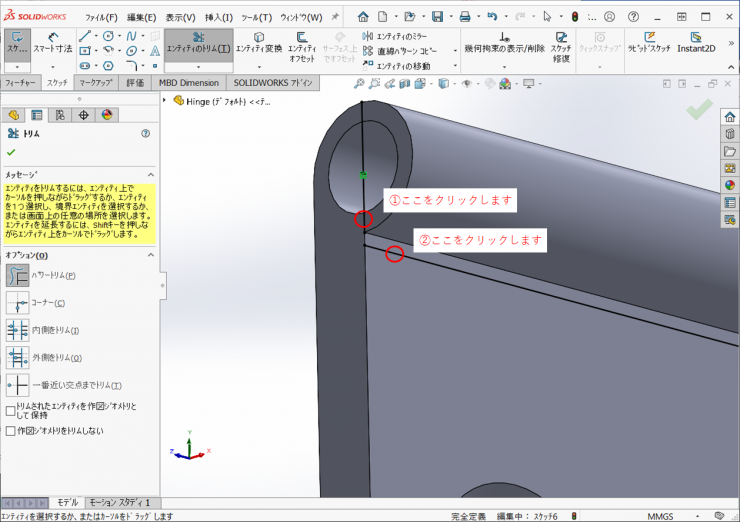Select Trim Inside (内側をトリム) option
Image resolution: width=740 pixels, height=522 pixels.
(x=18, y=330)
